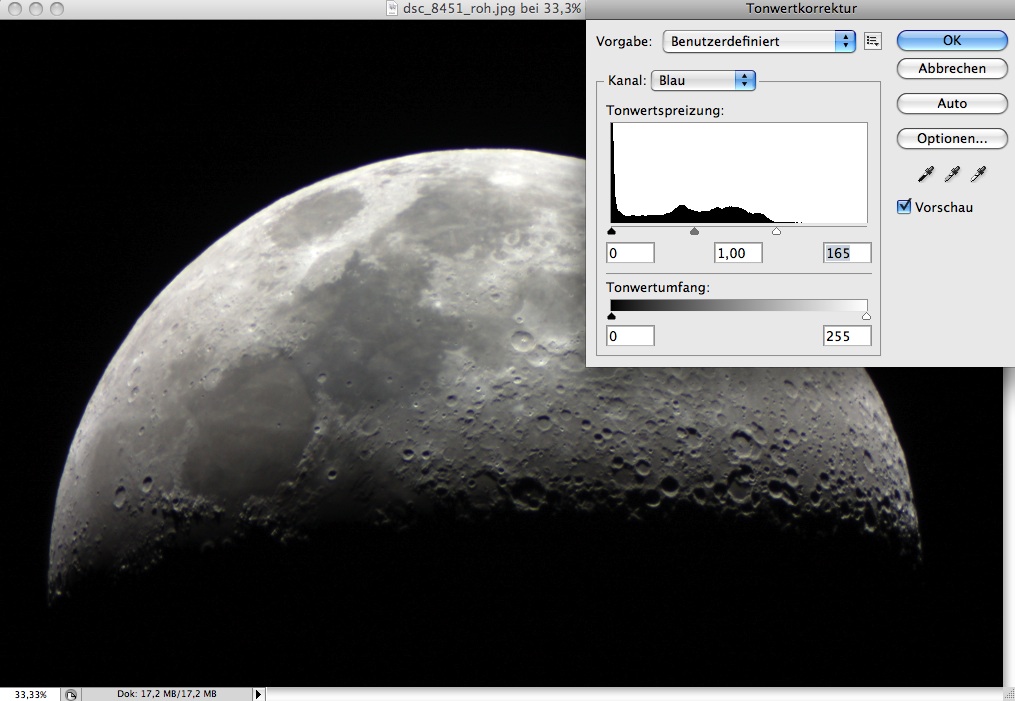Open the Kanal channel dropdown
The height and width of the screenshot is (701, 1015).
point(703,80)
